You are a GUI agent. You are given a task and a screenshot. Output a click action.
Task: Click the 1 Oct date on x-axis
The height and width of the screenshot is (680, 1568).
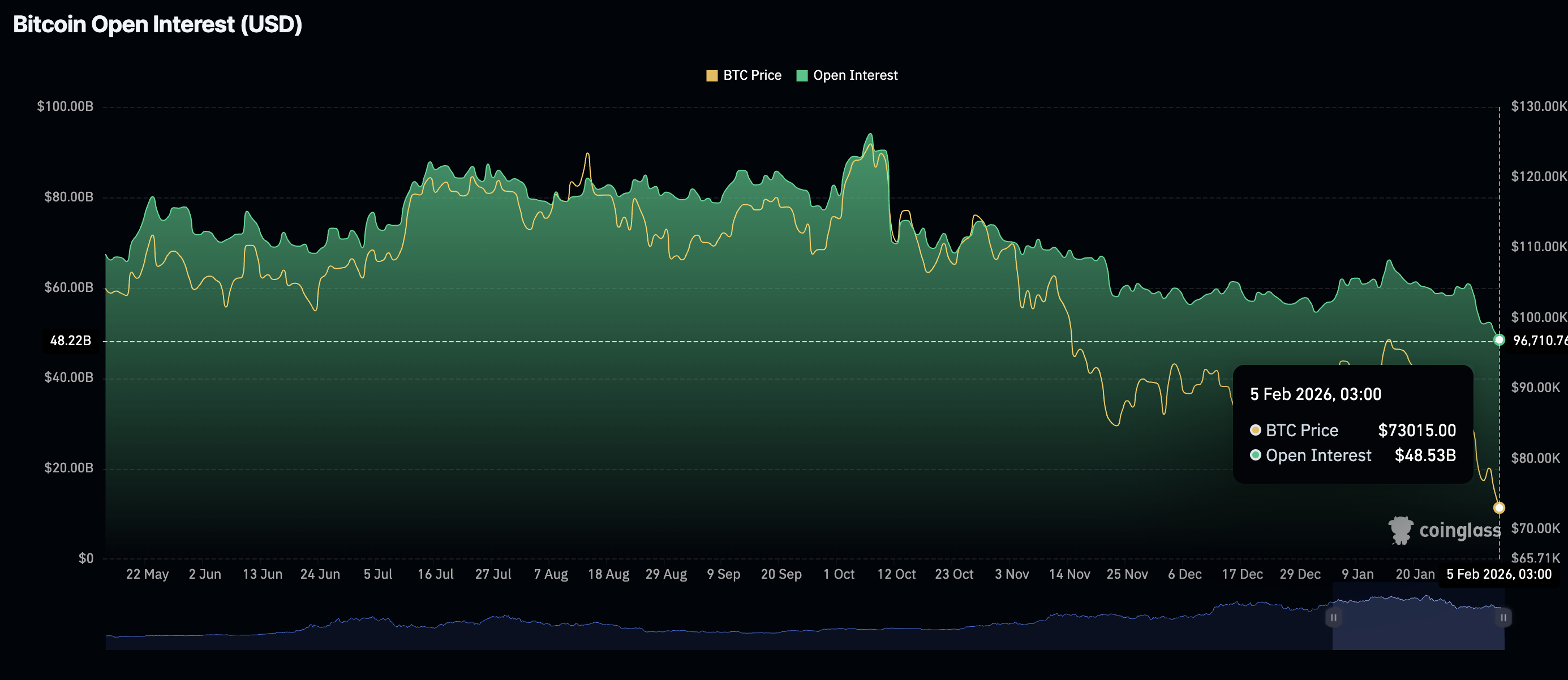pos(839,574)
